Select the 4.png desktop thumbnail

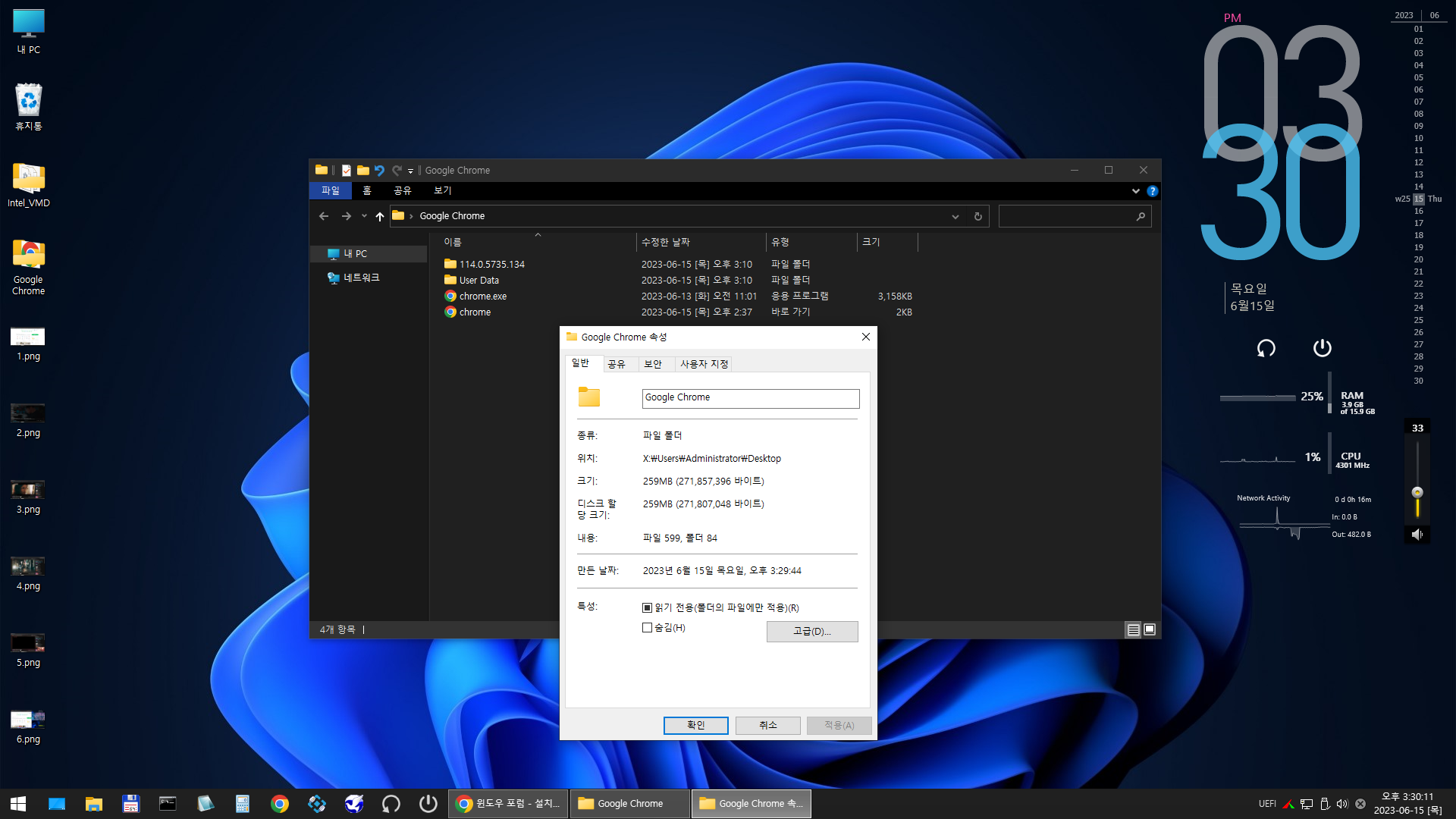tap(29, 574)
